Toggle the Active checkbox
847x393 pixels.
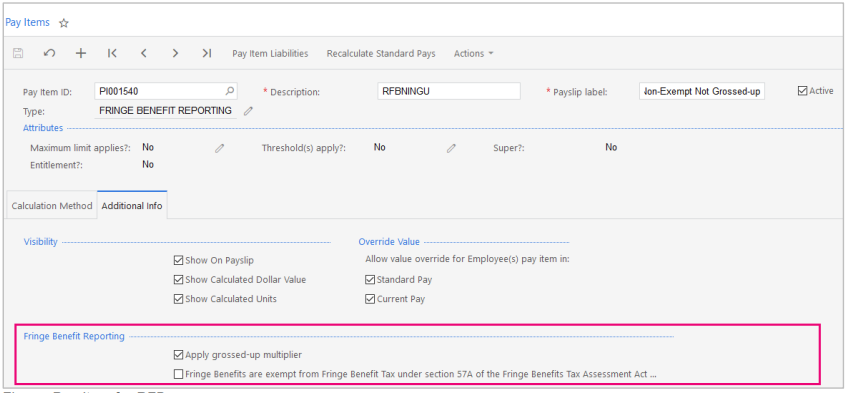[802, 91]
